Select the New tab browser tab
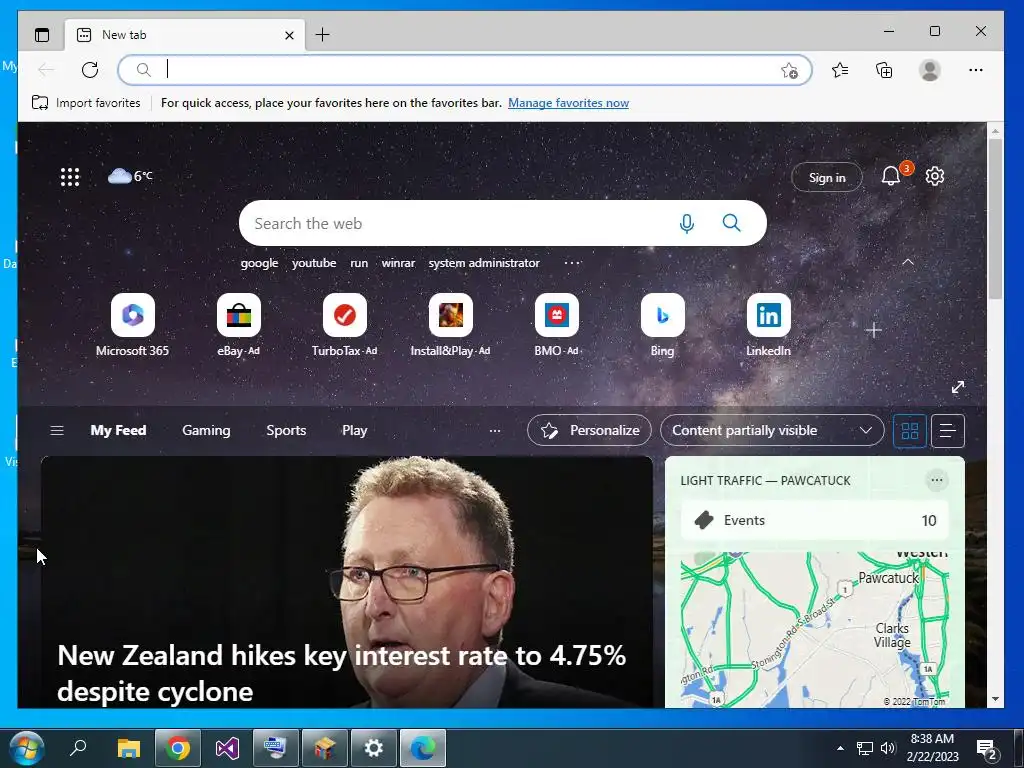Screen dimensions: 1024x768 point(184,35)
